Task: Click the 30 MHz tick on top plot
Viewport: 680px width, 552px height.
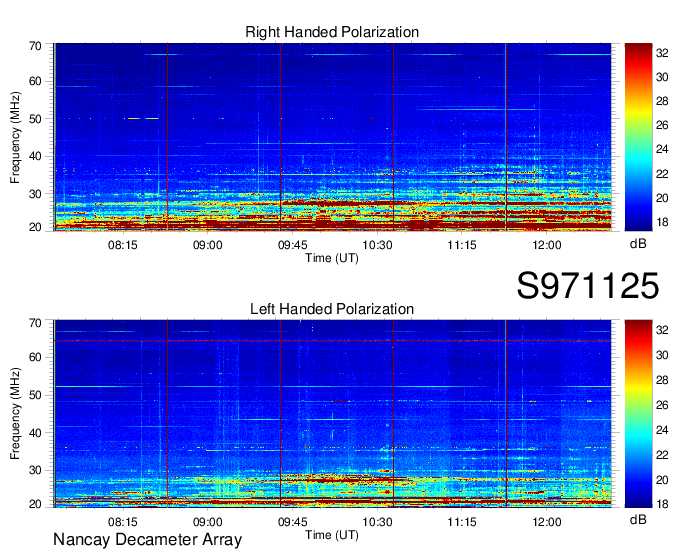Action: tap(36, 194)
